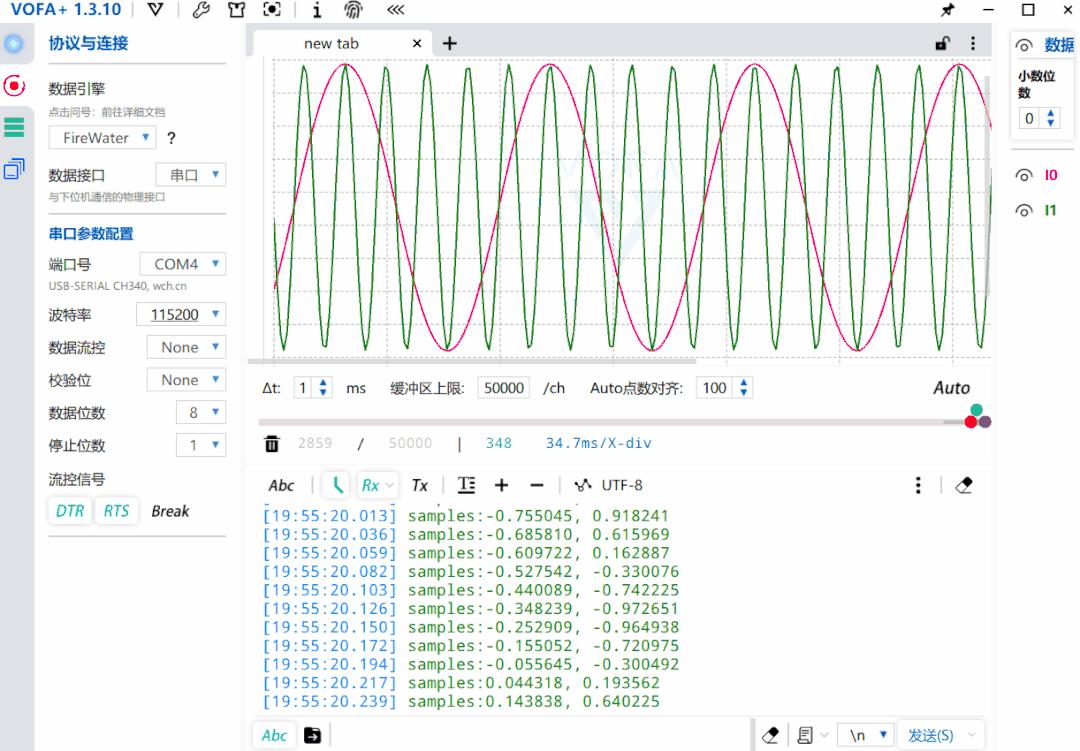1080x751 pixels.
Task: Click the trash icon to clear waveform buffer
Action: point(272,443)
